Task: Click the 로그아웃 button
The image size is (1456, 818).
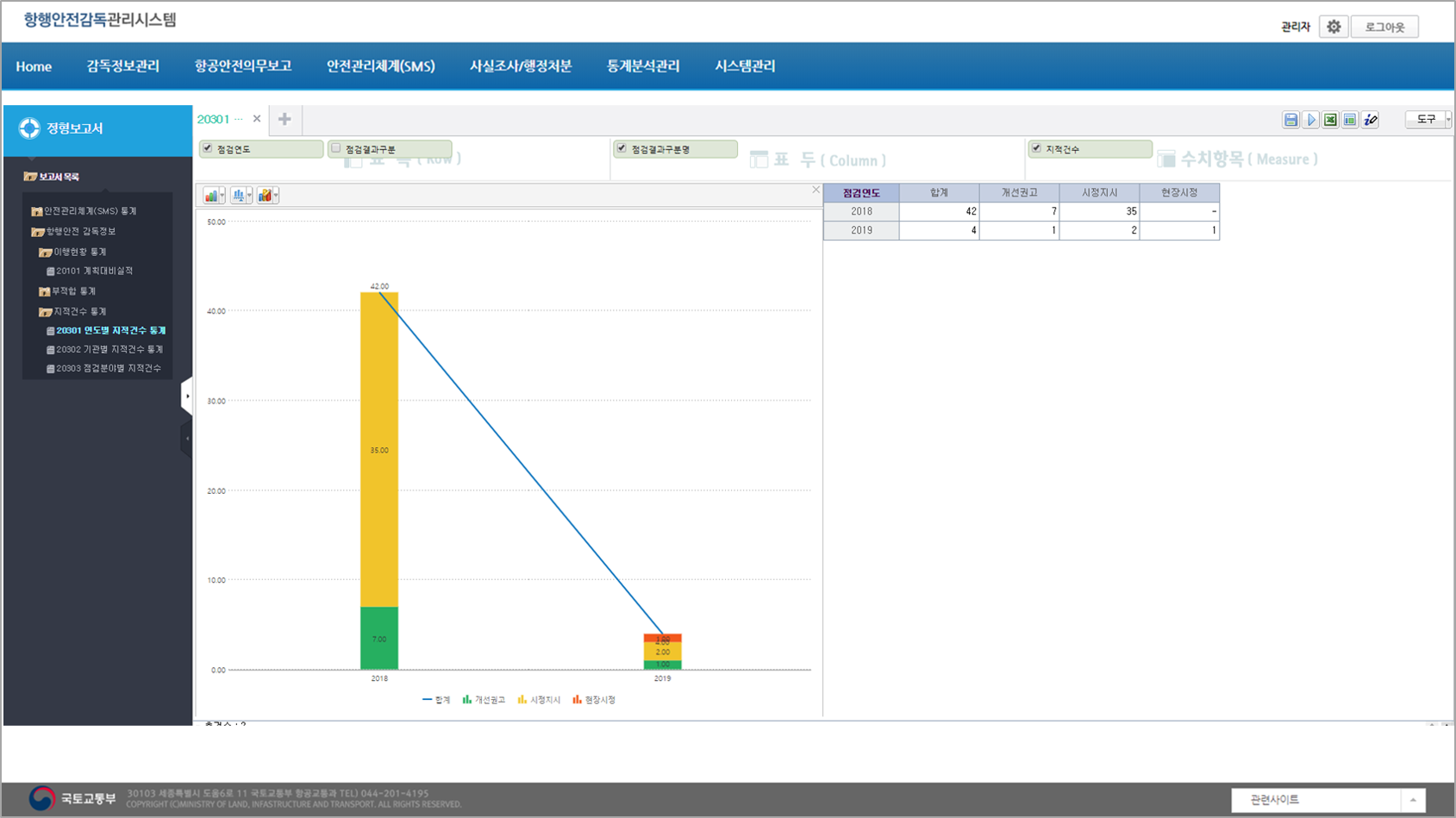Action: [1384, 27]
